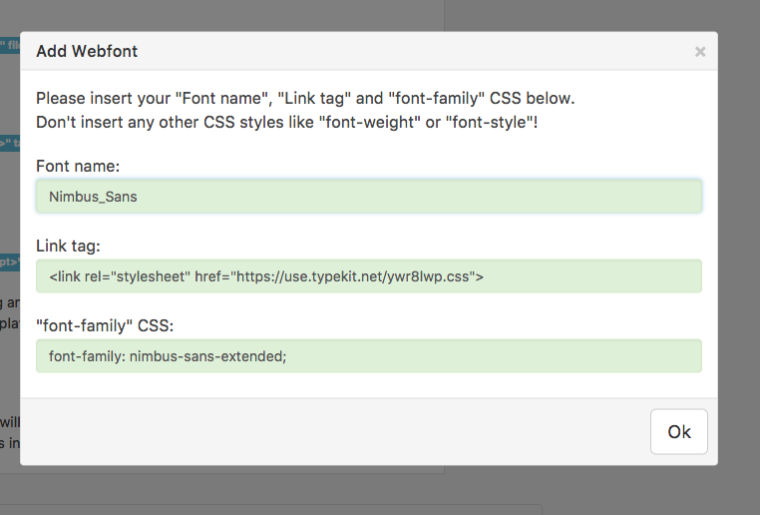Click the empty end of font-family CSS field
Image resolution: width=760 pixels, height=515 pixels.
pos(550,357)
